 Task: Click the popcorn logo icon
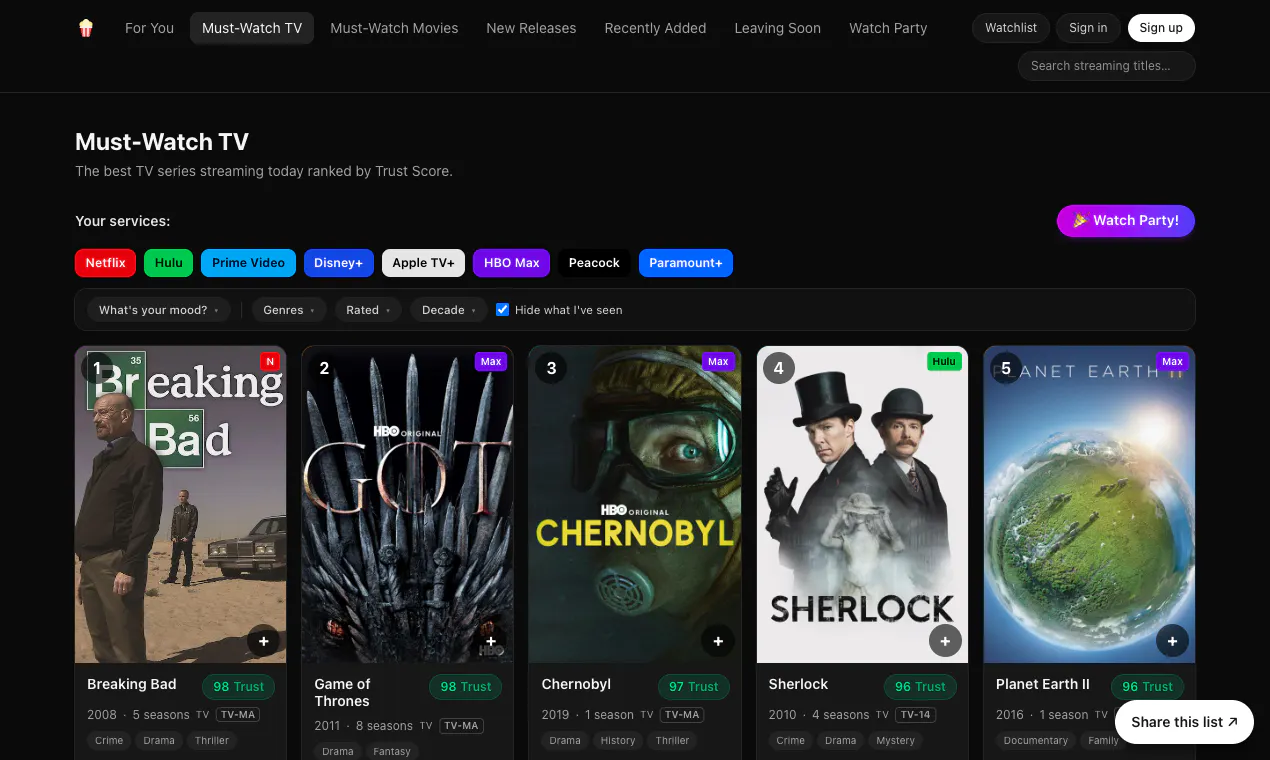pyautogui.click(x=86, y=28)
